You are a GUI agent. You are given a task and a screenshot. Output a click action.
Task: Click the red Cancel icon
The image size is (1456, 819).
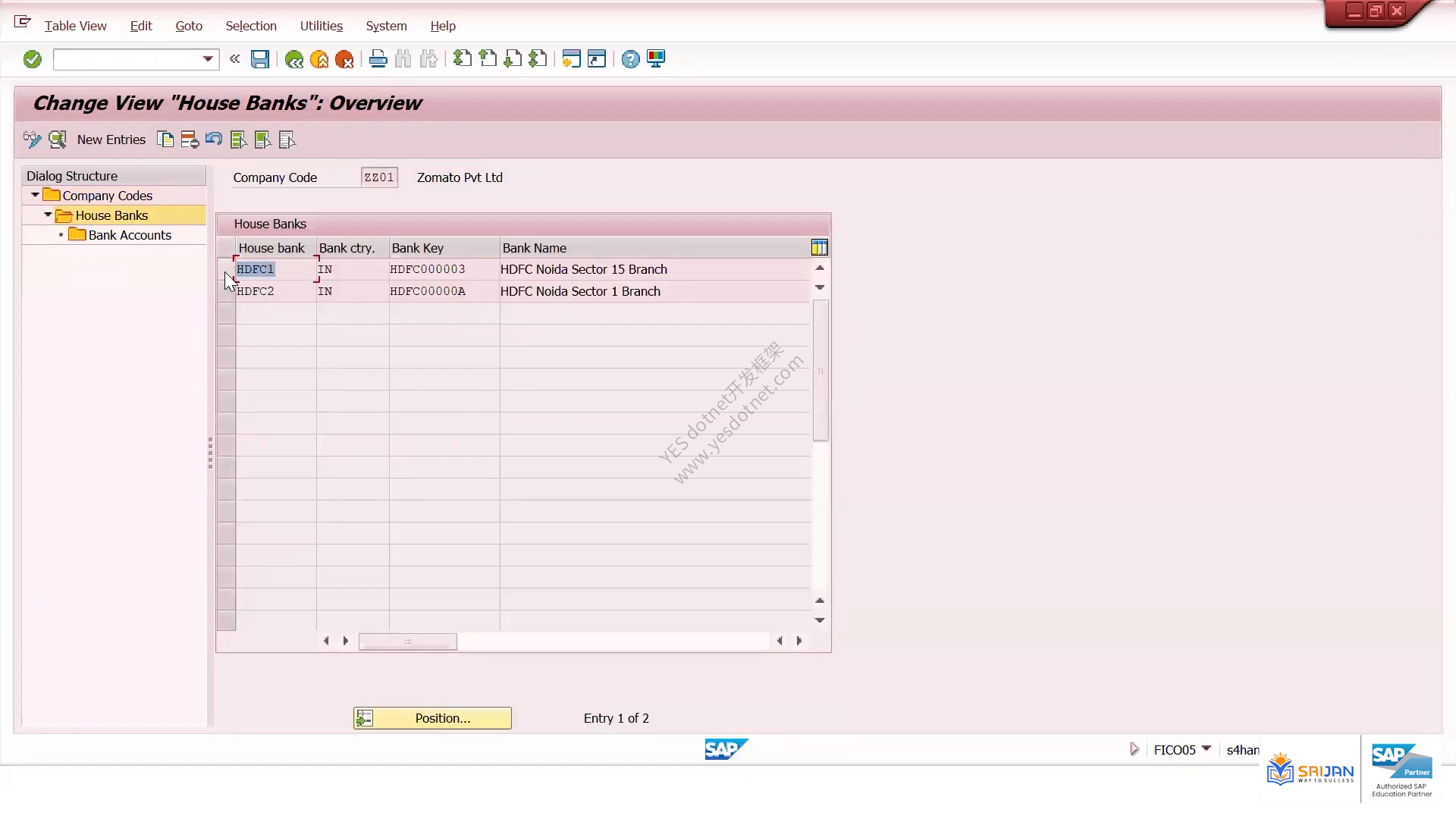(x=344, y=59)
